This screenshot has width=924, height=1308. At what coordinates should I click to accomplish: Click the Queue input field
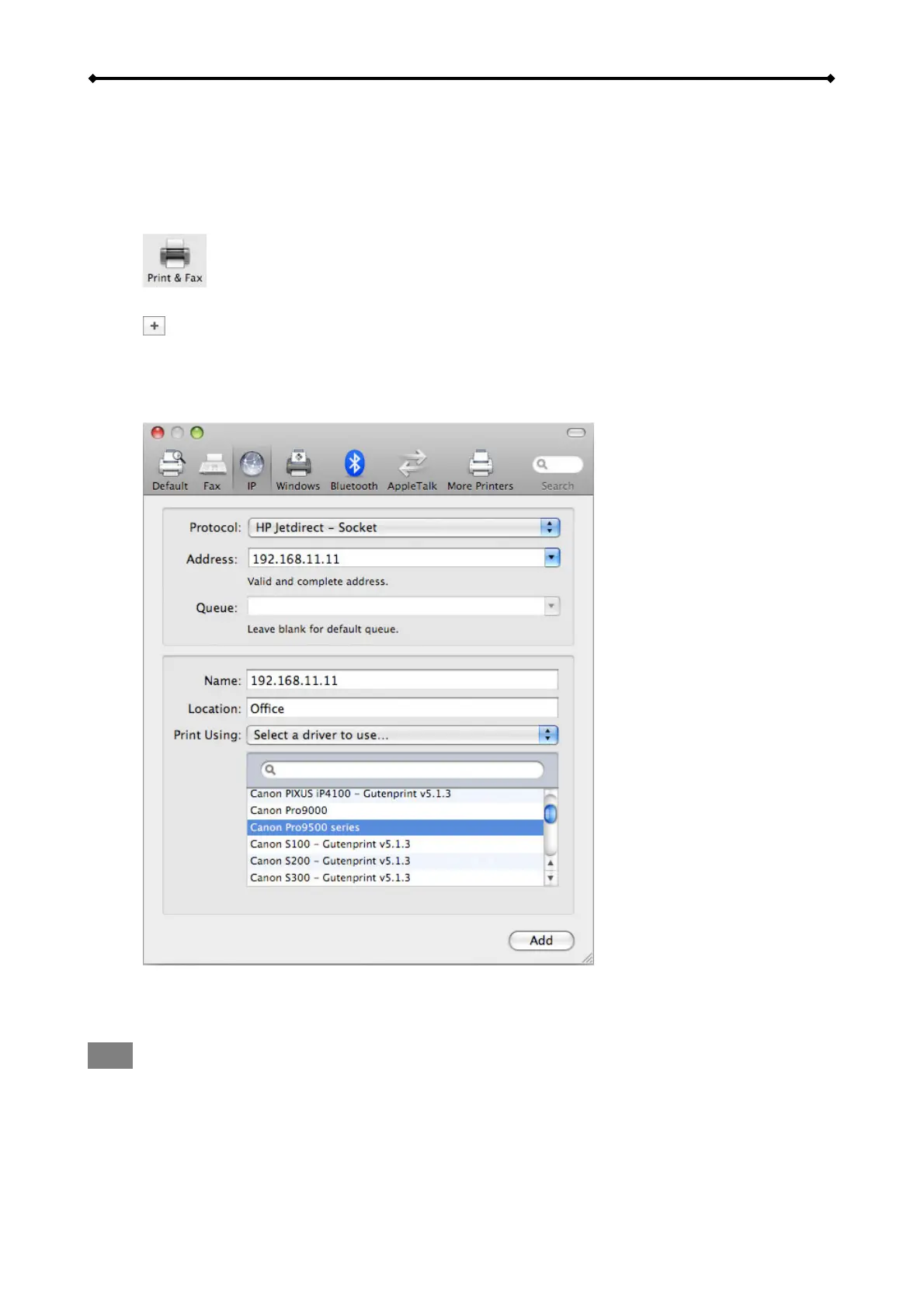396,607
